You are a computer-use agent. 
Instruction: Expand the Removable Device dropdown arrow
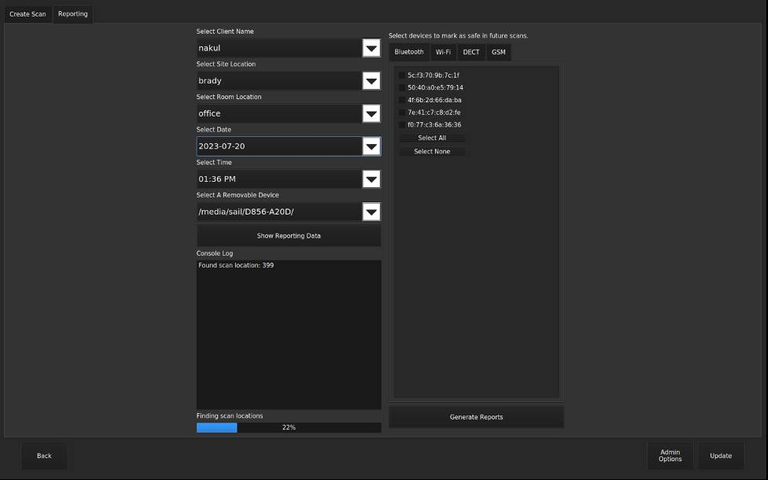point(371,212)
